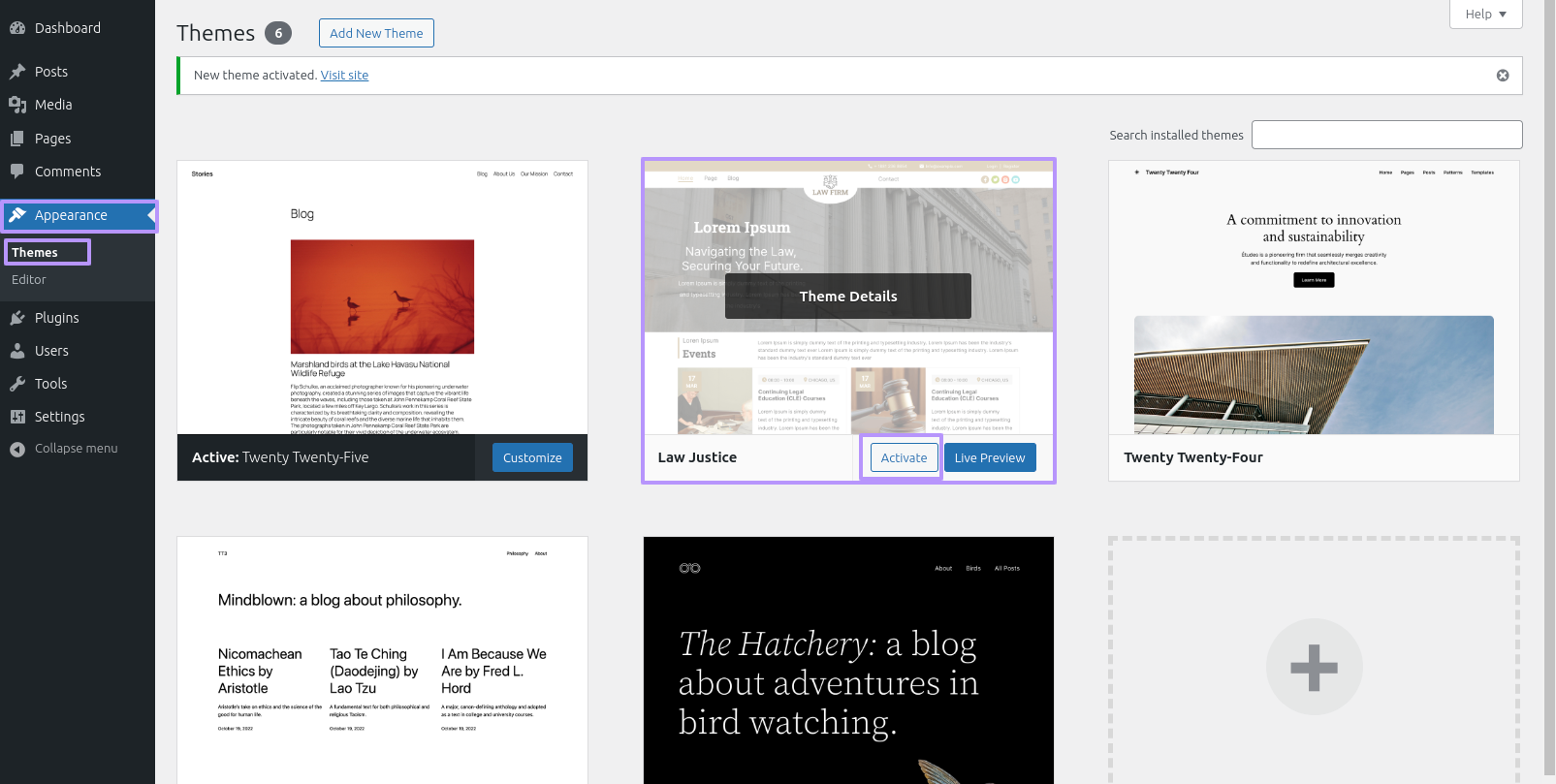Collapse the admin sidebar menu
The image size is (1556, 784).
tap(76, 449)
